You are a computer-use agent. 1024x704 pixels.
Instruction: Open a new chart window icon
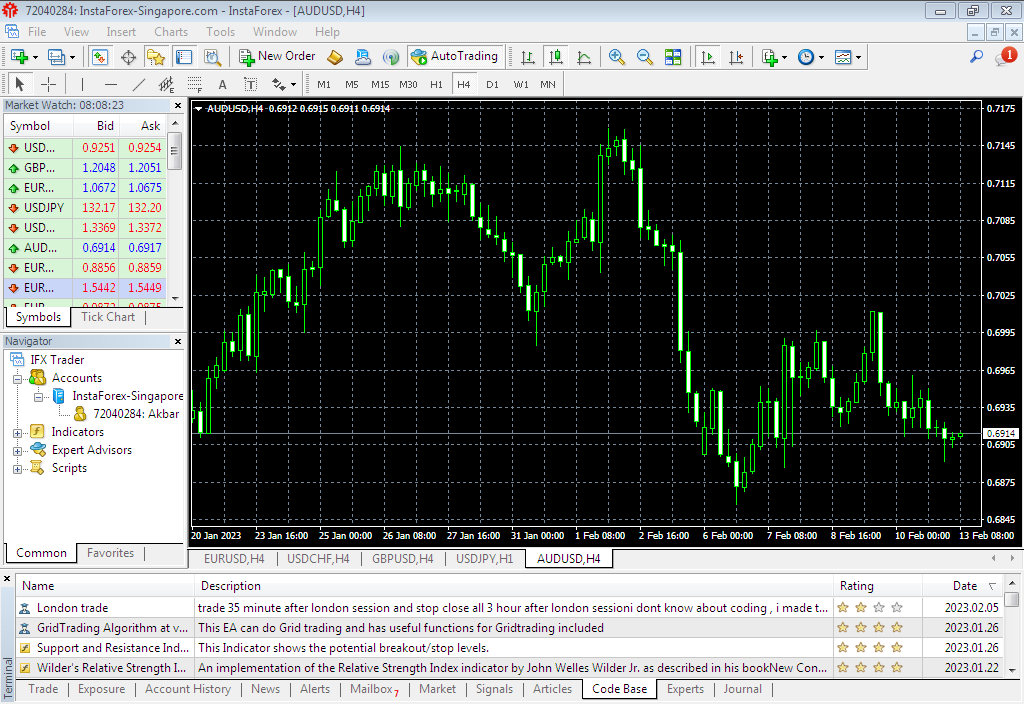(19, 57)
